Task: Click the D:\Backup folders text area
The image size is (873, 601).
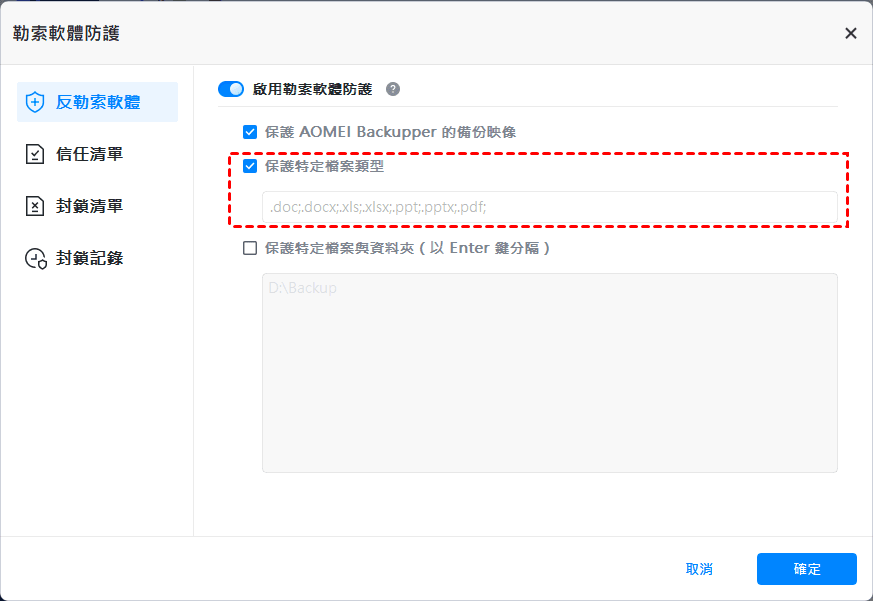Action: 550,373
